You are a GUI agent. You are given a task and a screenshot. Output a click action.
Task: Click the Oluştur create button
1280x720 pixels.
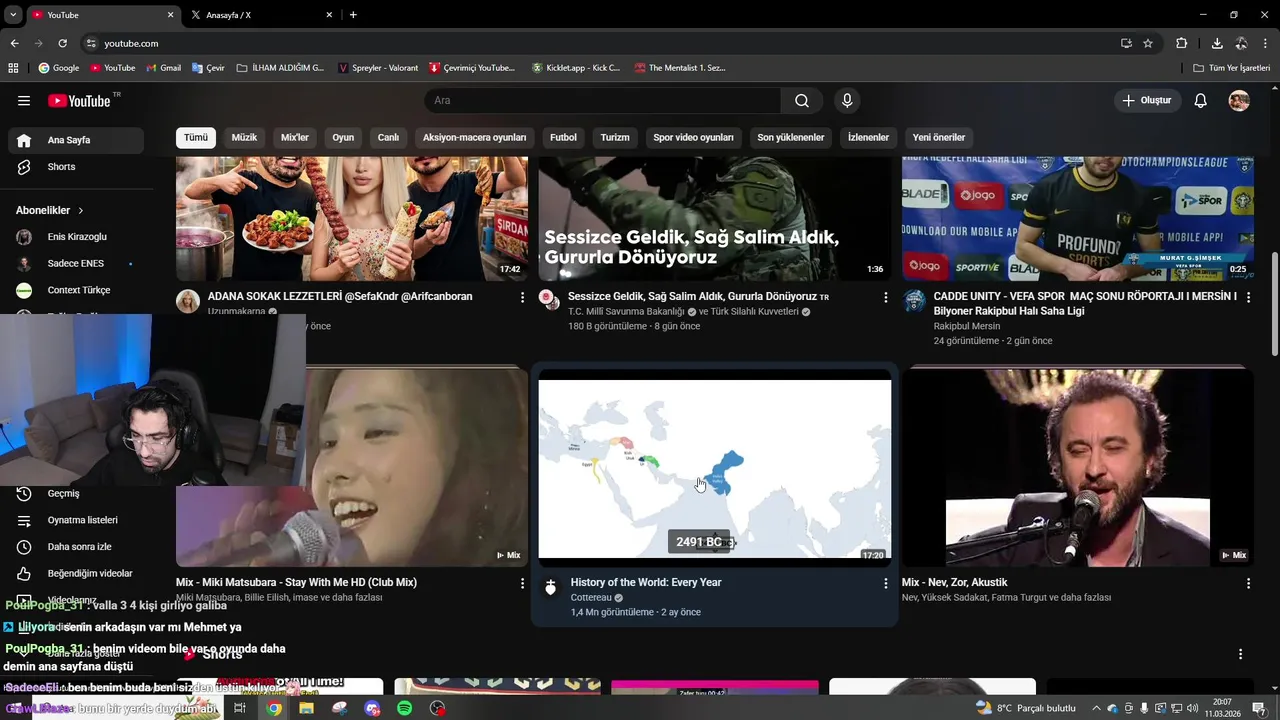[1147, 100]
